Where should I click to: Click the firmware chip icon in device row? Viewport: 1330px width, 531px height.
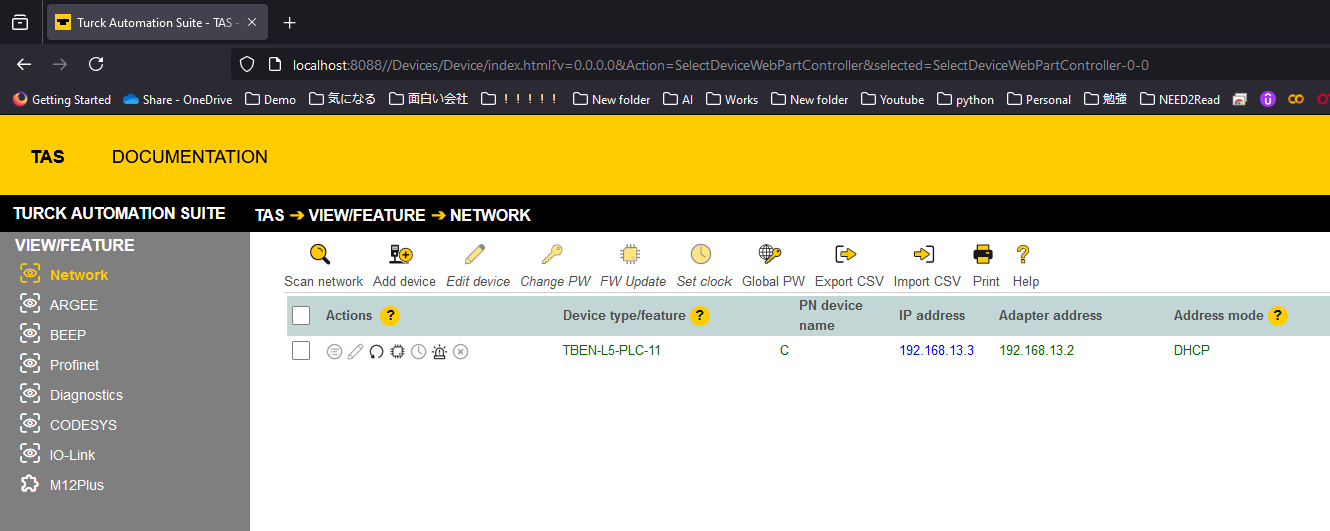click(x=397, y=351)
